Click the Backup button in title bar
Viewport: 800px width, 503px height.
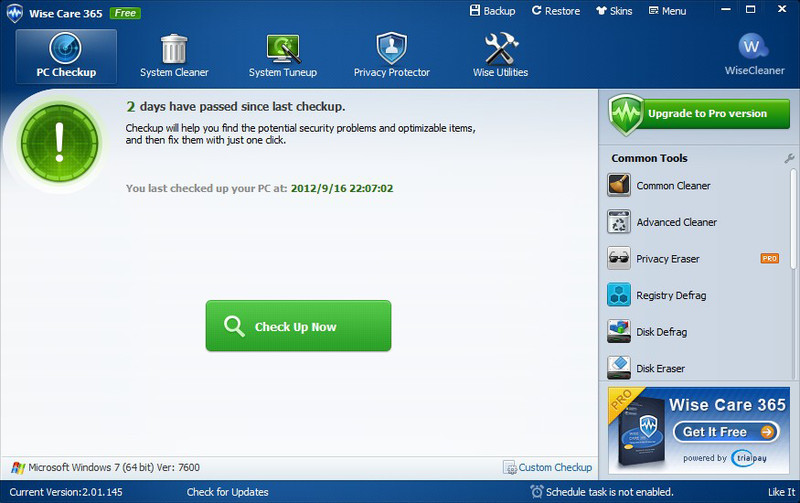(492, 11)
